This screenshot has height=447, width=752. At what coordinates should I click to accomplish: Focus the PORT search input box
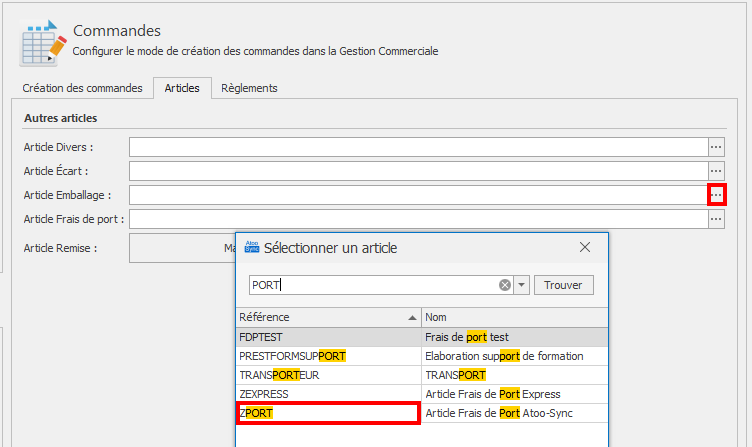coord(372,285)
